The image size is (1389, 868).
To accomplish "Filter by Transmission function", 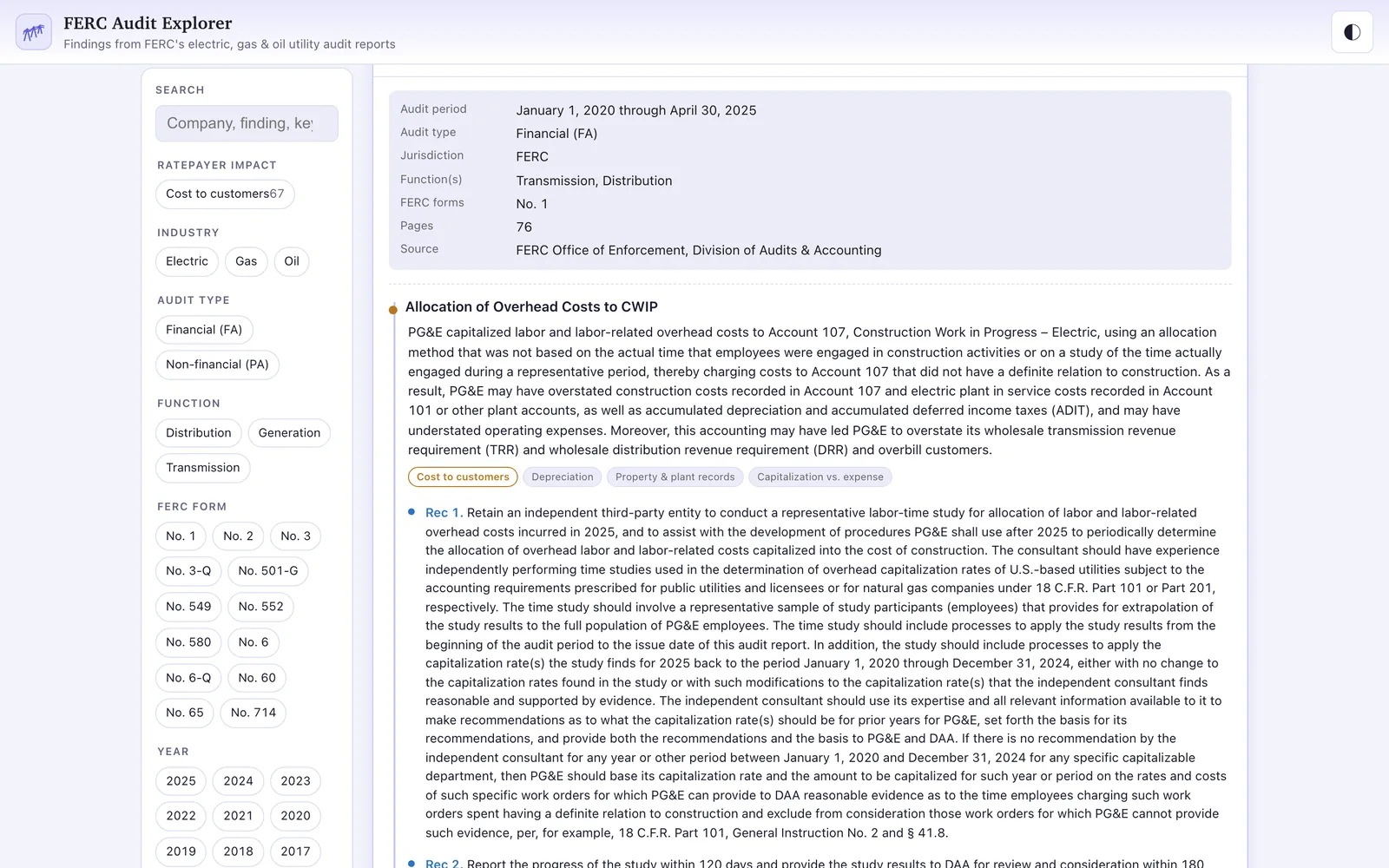I will pyautogui.click(x=202, y=468).
